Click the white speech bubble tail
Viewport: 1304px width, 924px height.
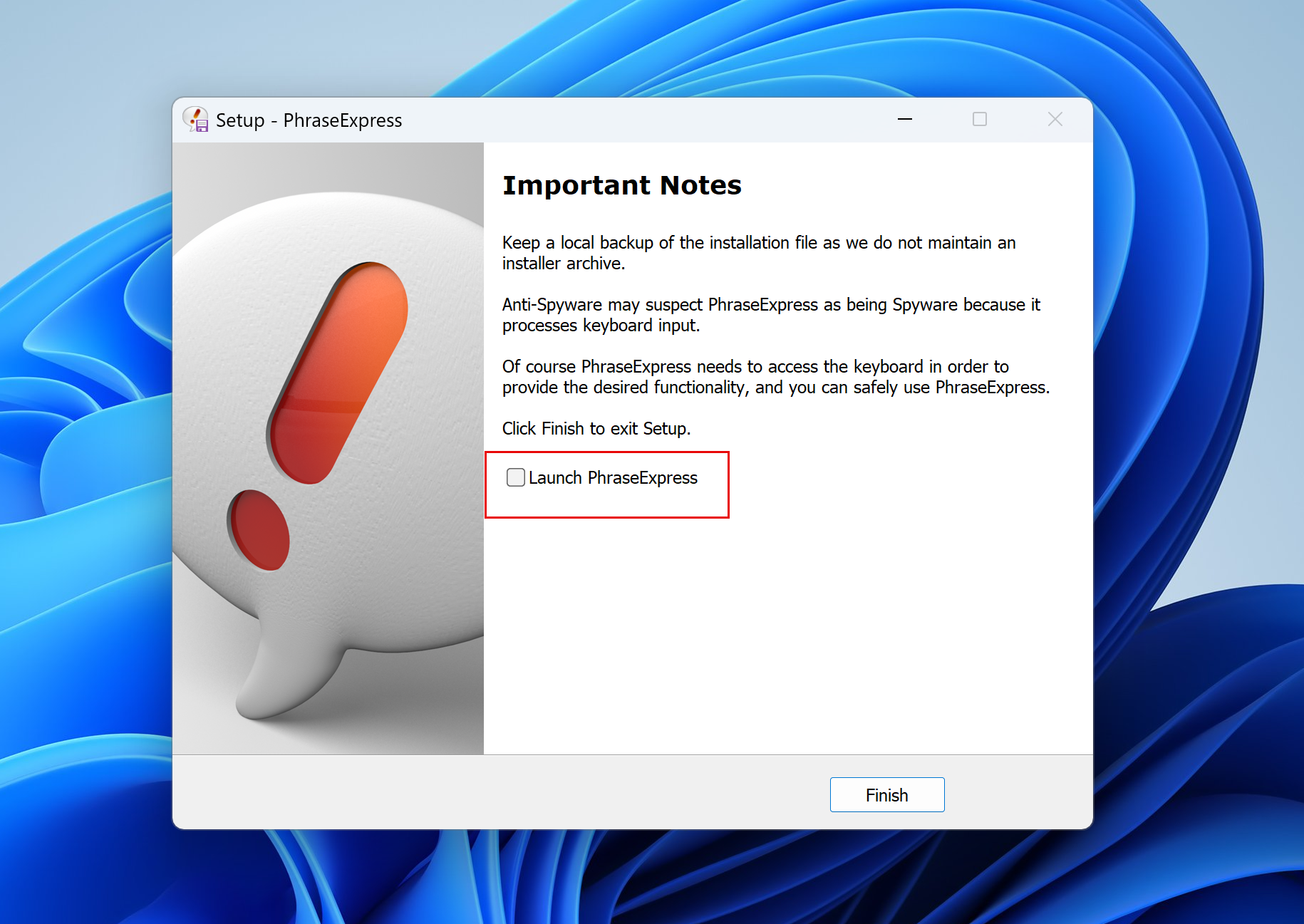(x=278, y=684)
